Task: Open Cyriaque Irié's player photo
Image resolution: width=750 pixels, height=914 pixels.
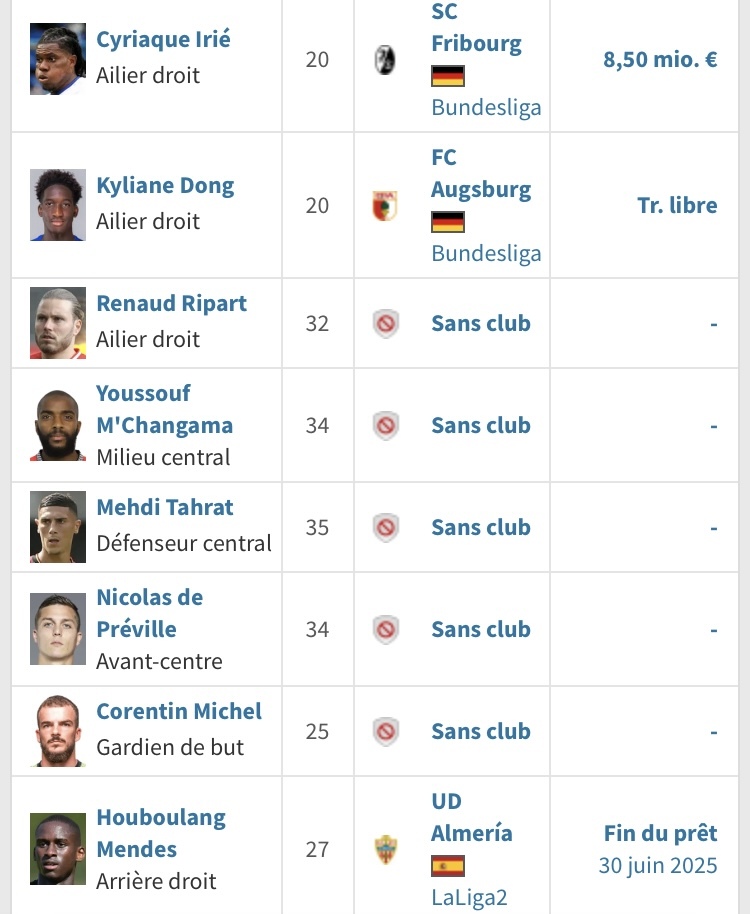Action: pyautogui.click(x=58, y=59)
